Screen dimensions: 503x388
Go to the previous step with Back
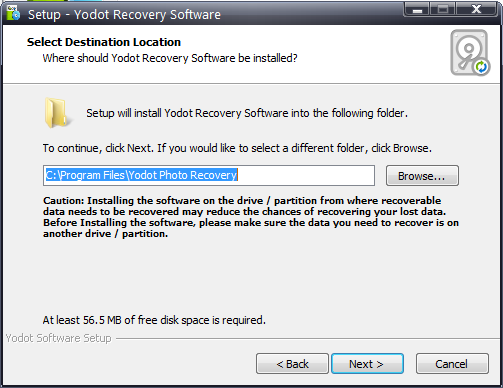292,364
